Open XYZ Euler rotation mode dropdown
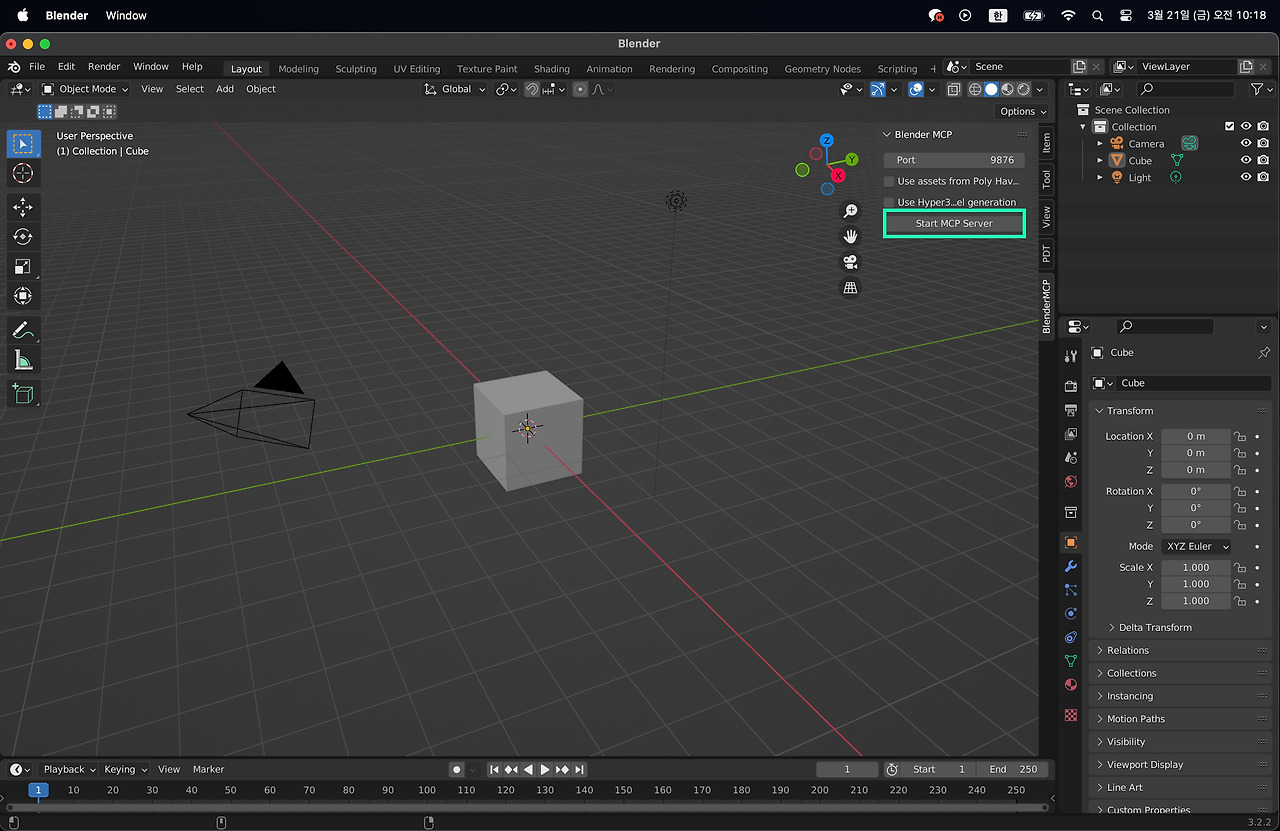Image resolution: width=1280 pixels, height=831 pixels. click(x=1195, y=547)
